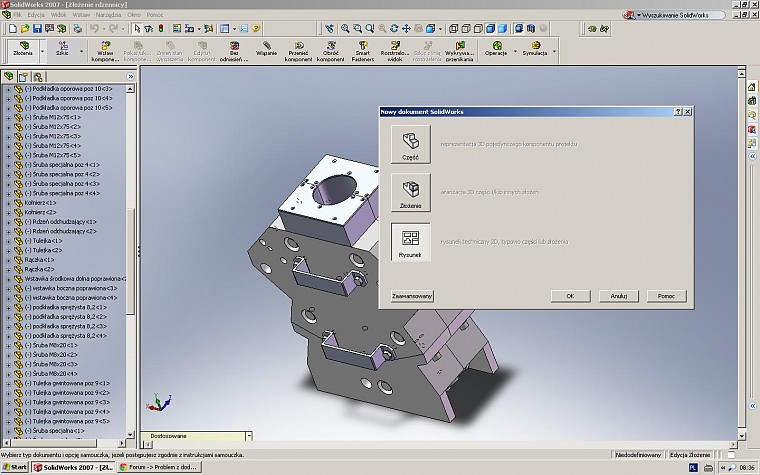Click the dialog's question mark help icon
Viewport: 760px width, 475px height.
(x=678, y=112)
